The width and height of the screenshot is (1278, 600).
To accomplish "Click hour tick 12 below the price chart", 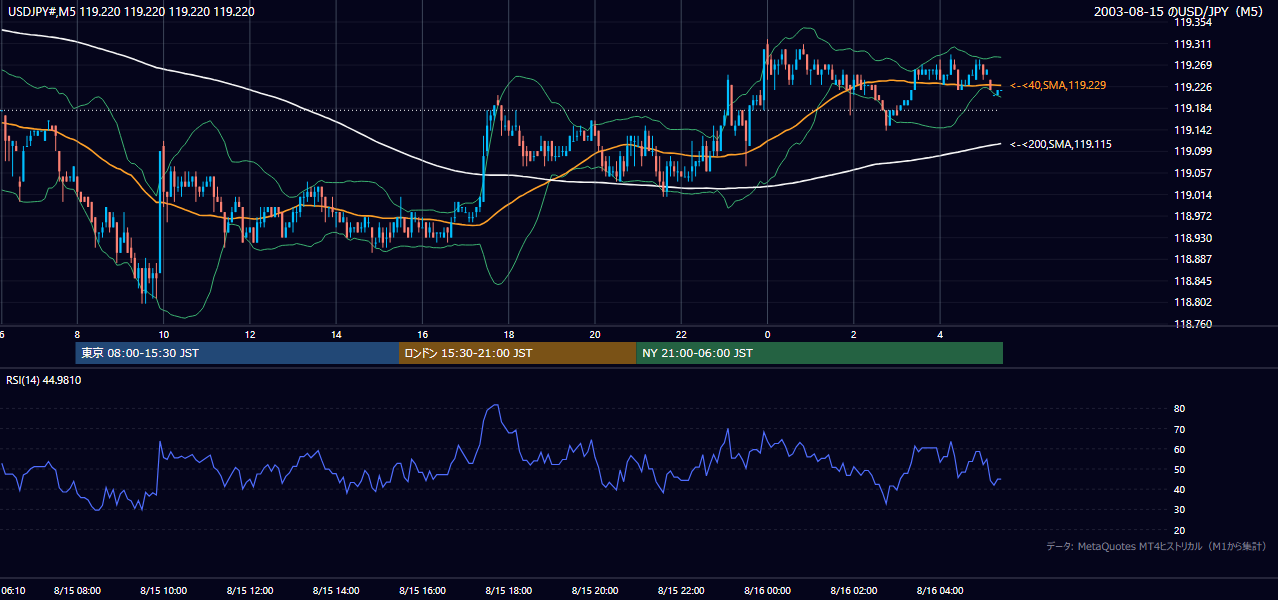I will click(x=249, y=334).
